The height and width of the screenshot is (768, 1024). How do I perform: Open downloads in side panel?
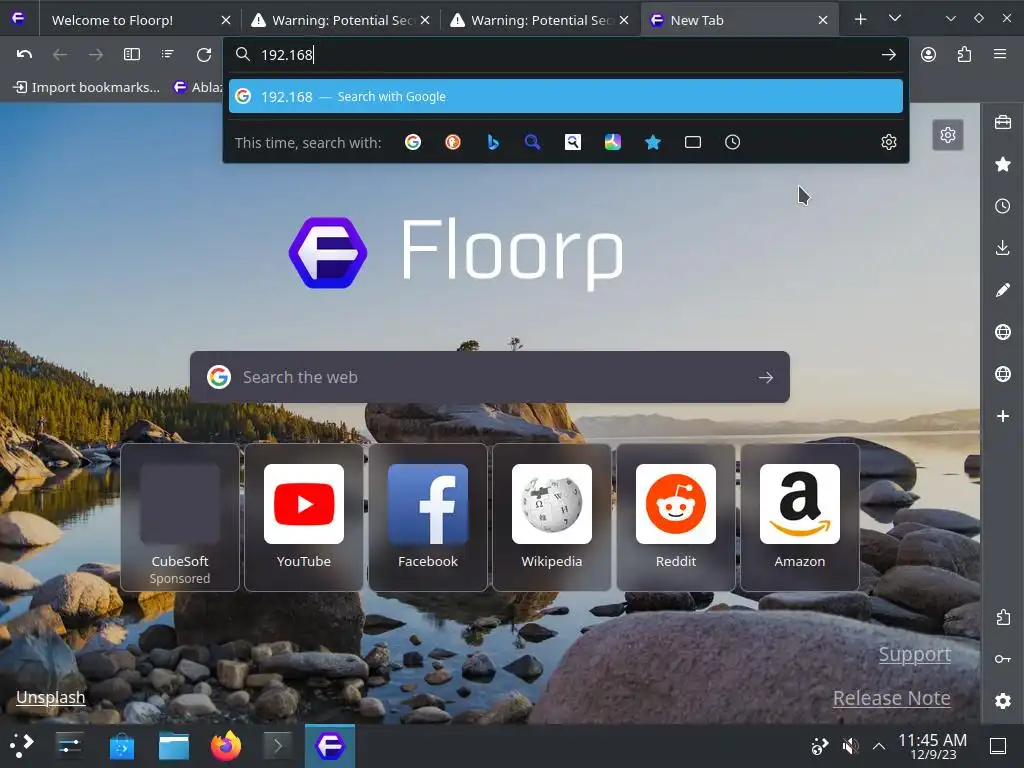coord(1003,248)
